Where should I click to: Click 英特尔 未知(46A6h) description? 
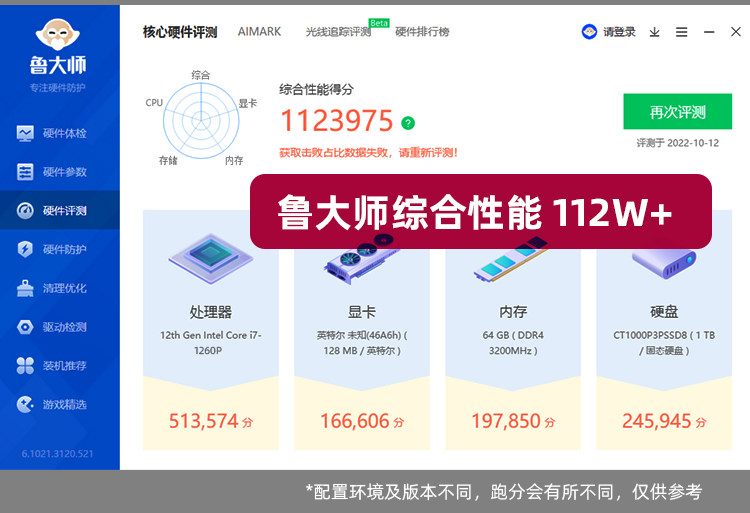(362, 343)
